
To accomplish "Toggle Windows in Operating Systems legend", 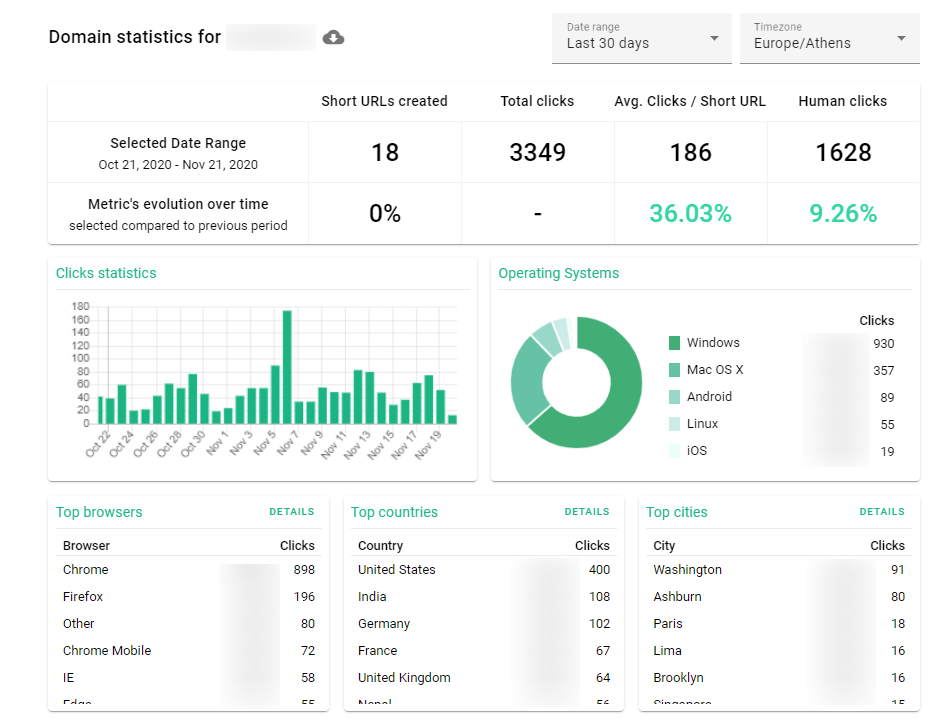I will coord(708,342).
